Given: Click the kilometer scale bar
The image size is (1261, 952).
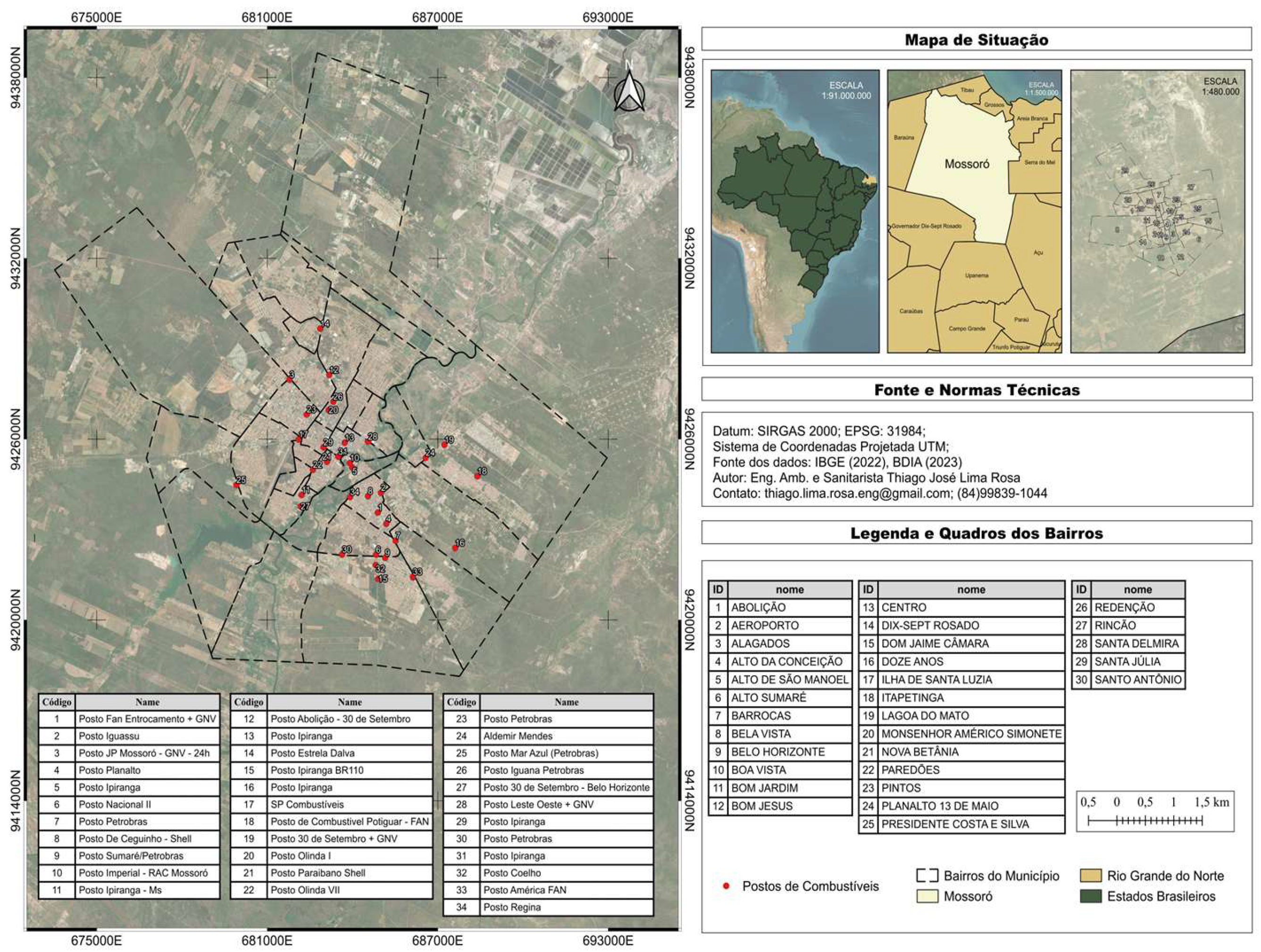Looking at the screenshot, I should pyautogui.click(x=1144, y=821).
